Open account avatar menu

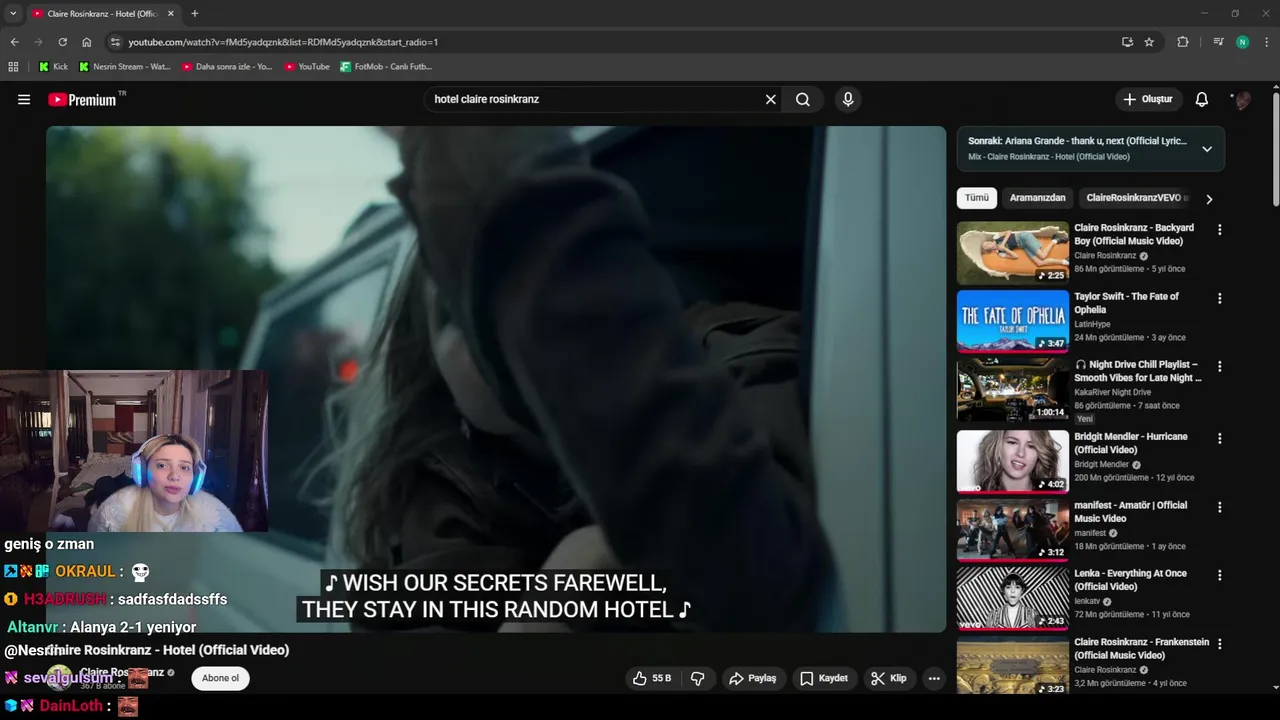[1241, 100]
